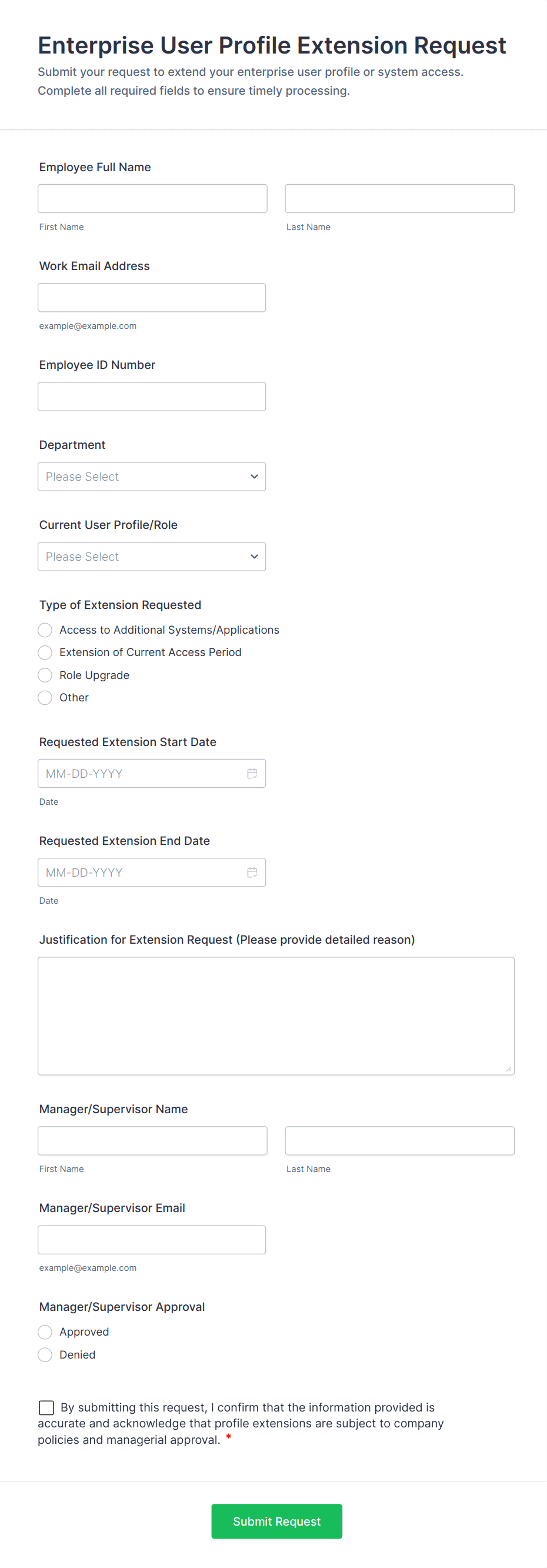Select the Denied approval option
The image size is (547, 1568).
pyautogui.click(x=45, y=1354)
